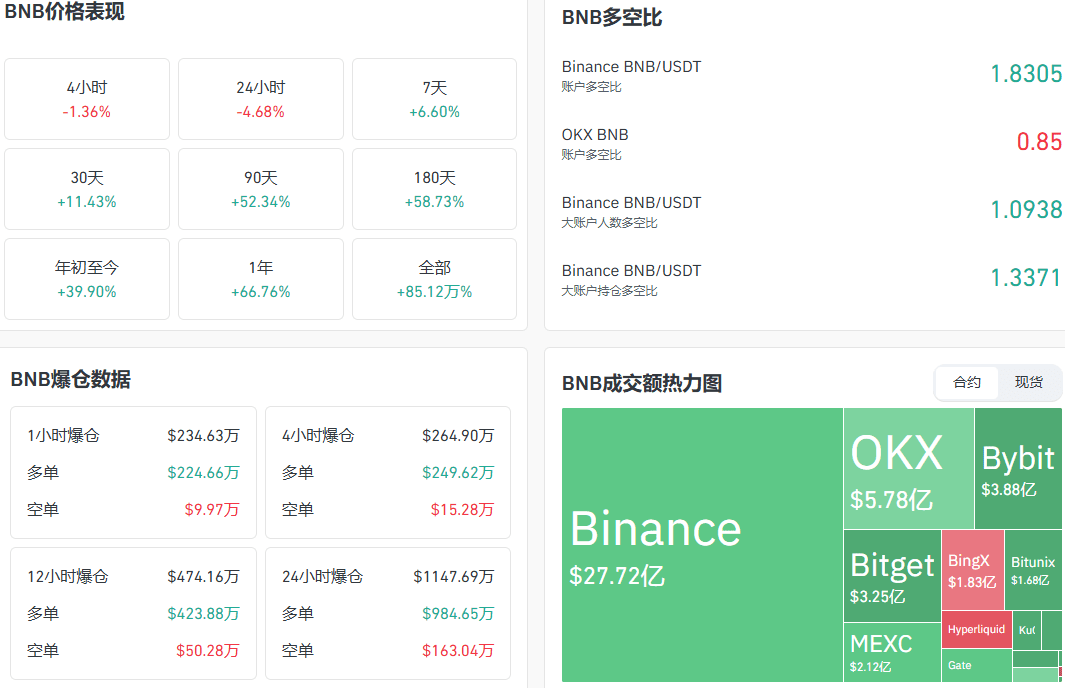The width and height of the screenshot is (1065, 688).
Task: Click 4小时爆仓 total $264.90万
Action: click(x=458, y=435)
